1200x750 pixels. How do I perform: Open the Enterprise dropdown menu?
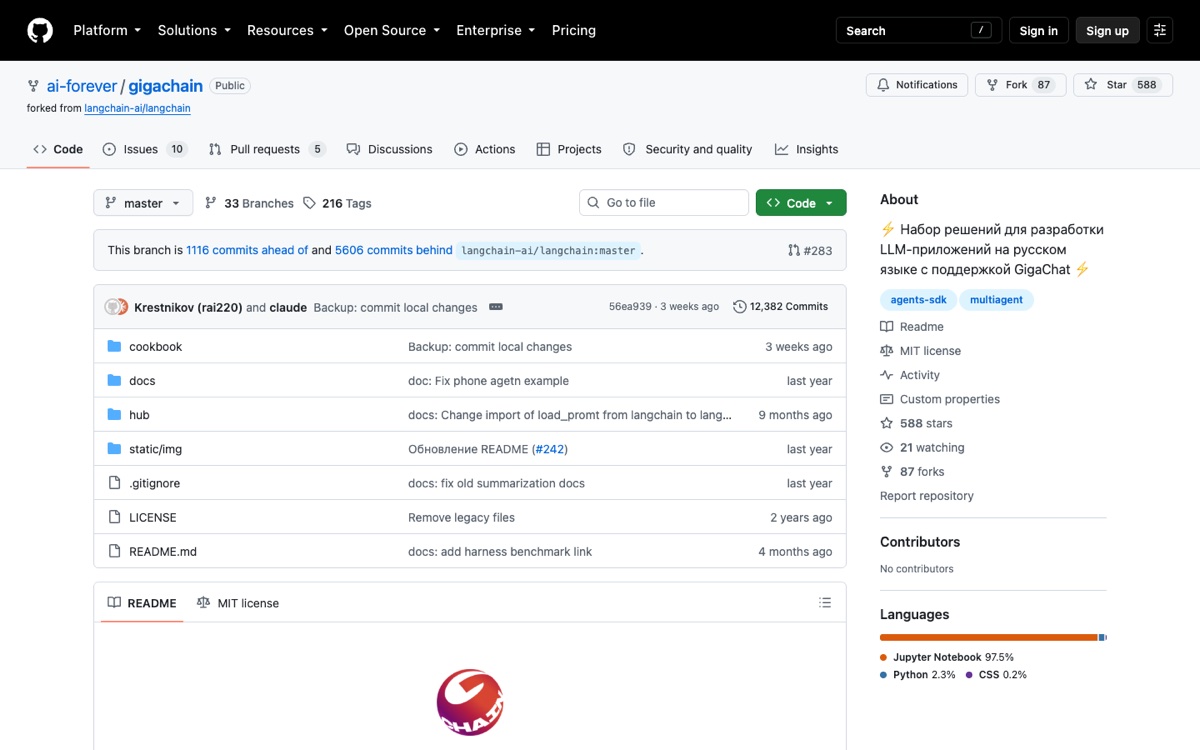click(x=496, y=30)
